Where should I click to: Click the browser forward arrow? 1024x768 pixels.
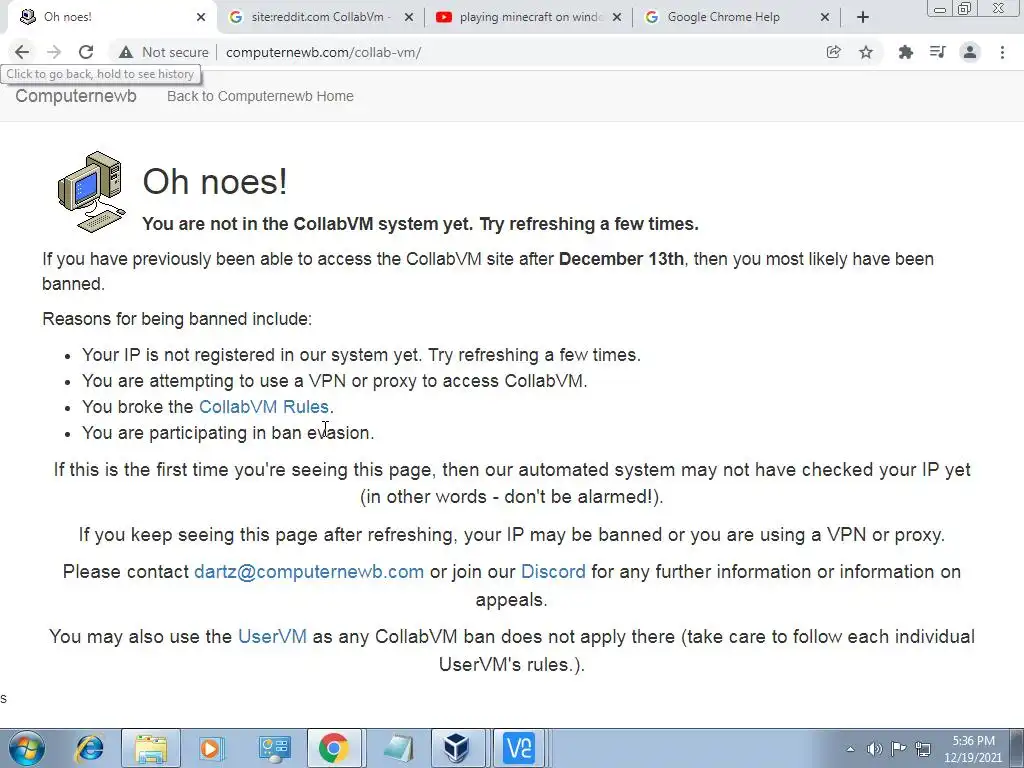pos(54,52)
